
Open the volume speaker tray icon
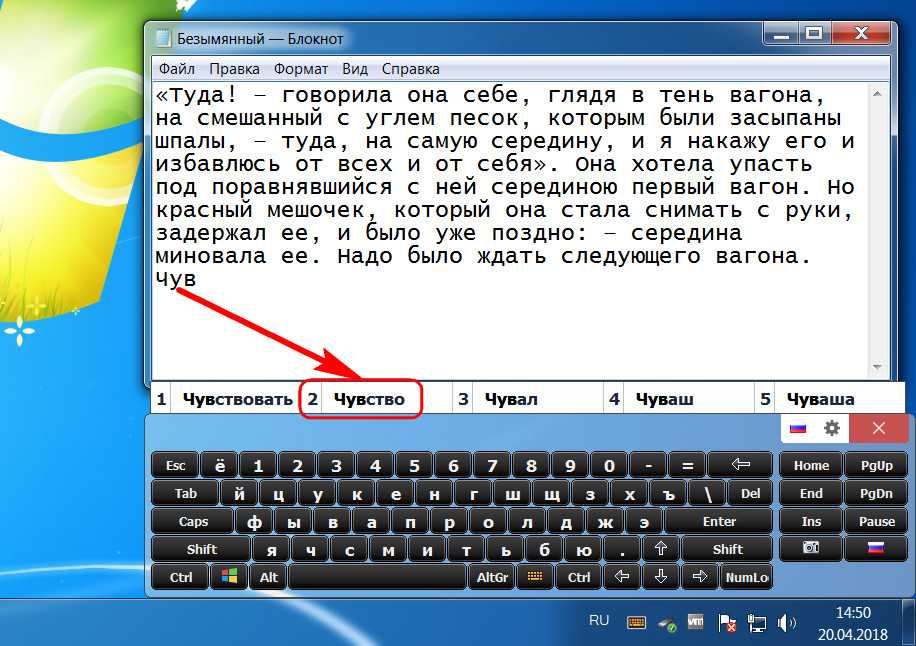pyautogui.click(x=788, y=622)
